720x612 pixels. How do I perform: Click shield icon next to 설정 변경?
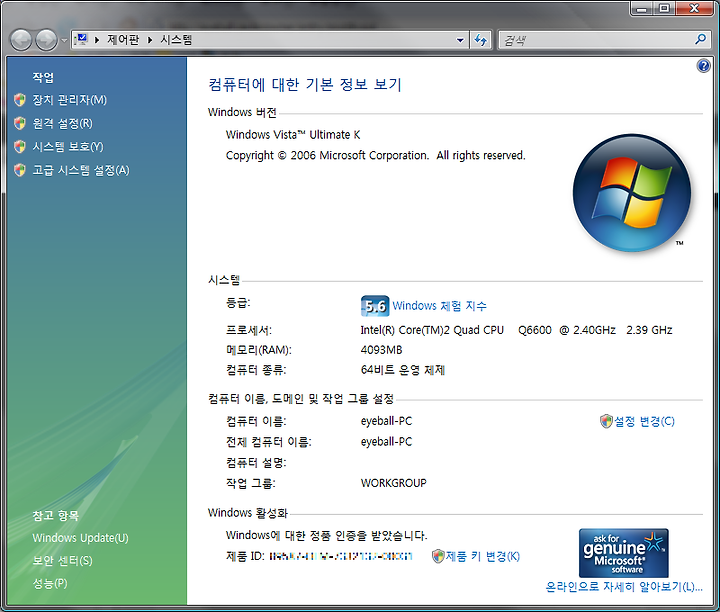[606, 421]
